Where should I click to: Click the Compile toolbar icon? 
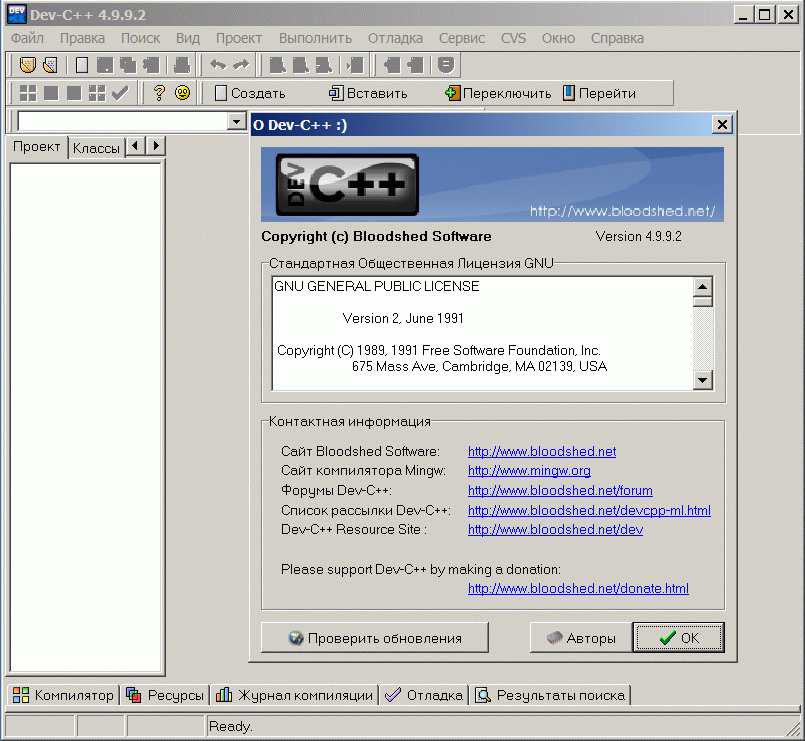click(28, 93)
